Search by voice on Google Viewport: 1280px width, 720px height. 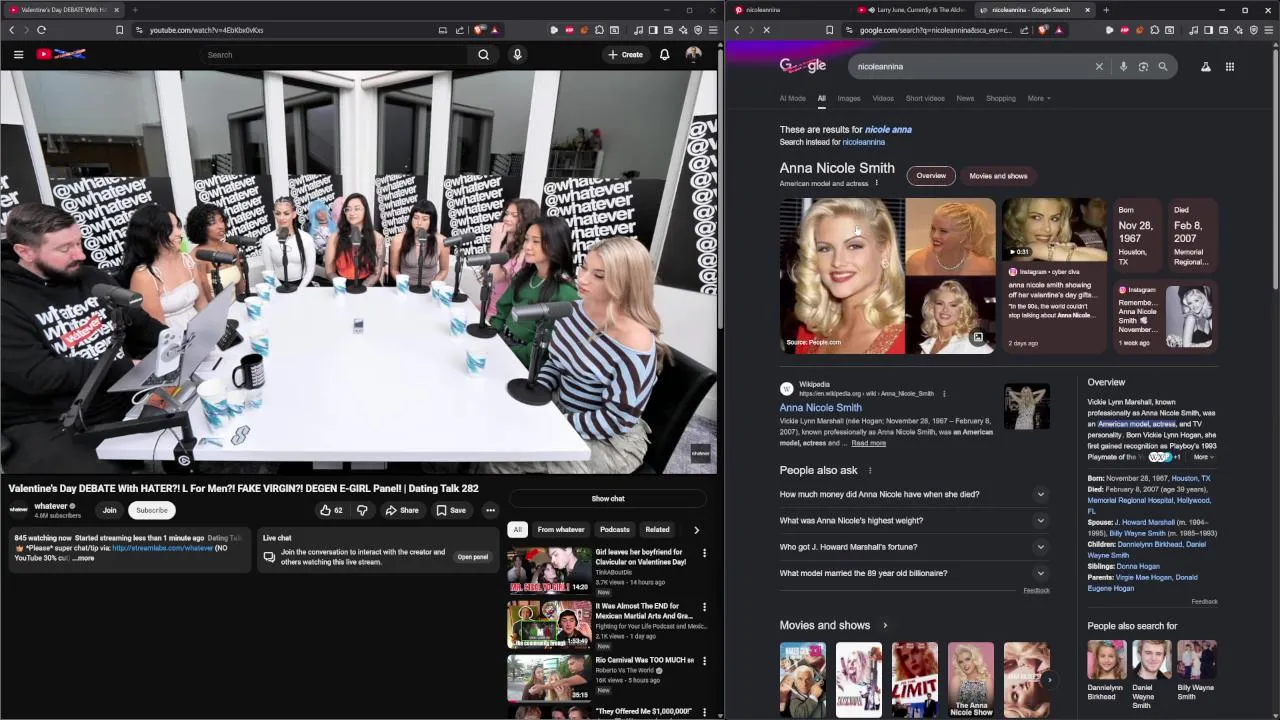click(1123, 66)
